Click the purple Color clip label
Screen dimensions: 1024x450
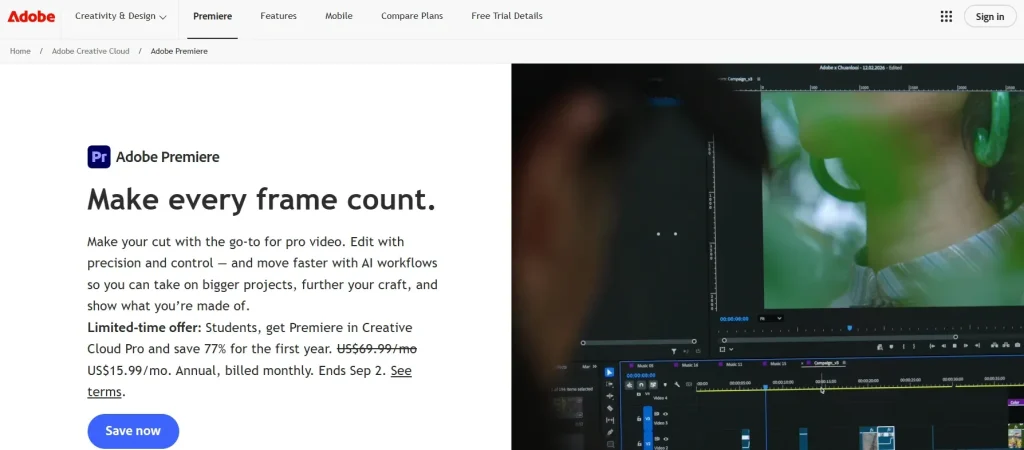(x=1016, y=402)
